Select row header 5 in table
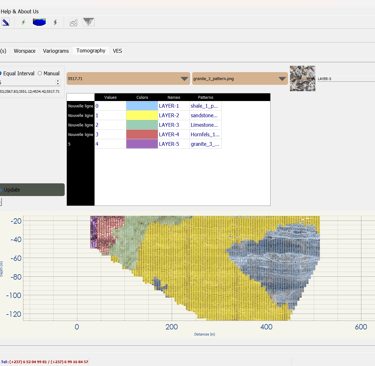 [81, 144]
